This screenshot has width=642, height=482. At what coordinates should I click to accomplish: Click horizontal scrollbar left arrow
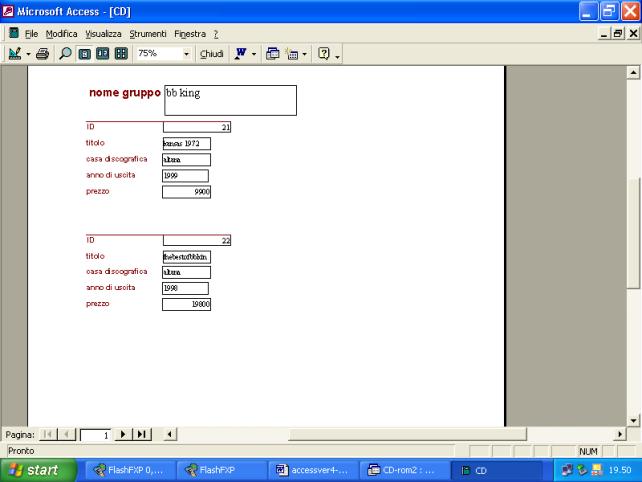170,434
